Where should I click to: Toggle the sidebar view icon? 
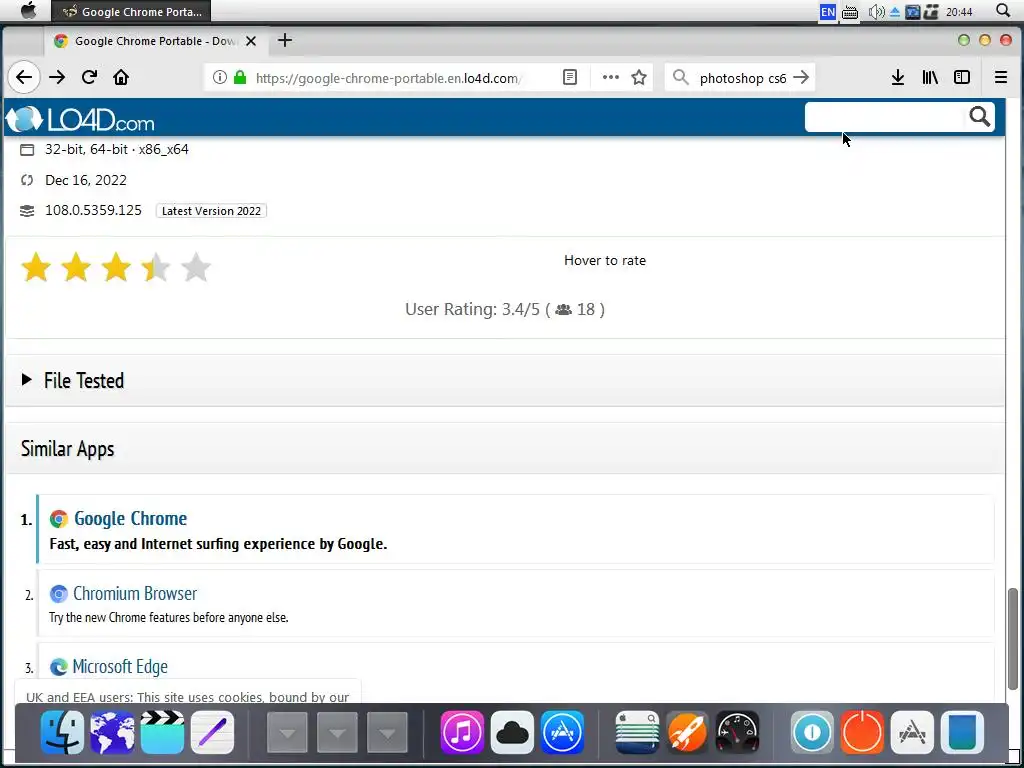pos(962,78)
